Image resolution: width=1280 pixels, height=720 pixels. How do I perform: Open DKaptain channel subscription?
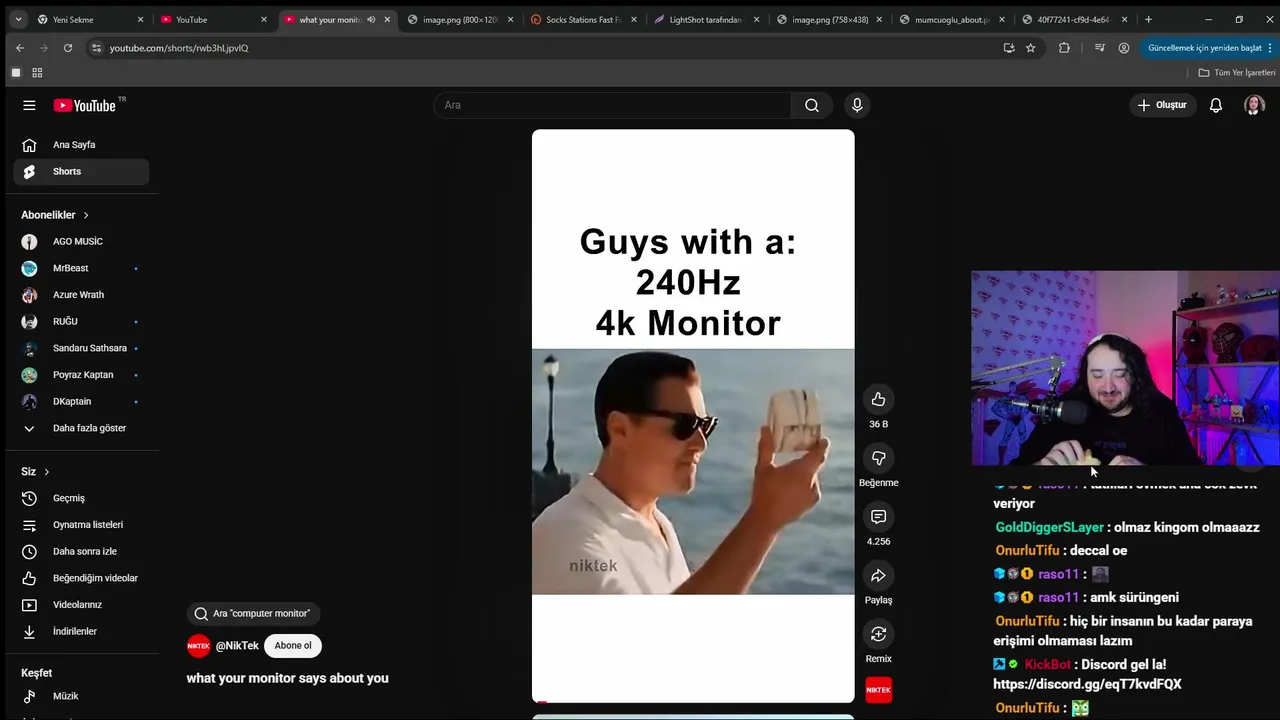click(81, 402)
